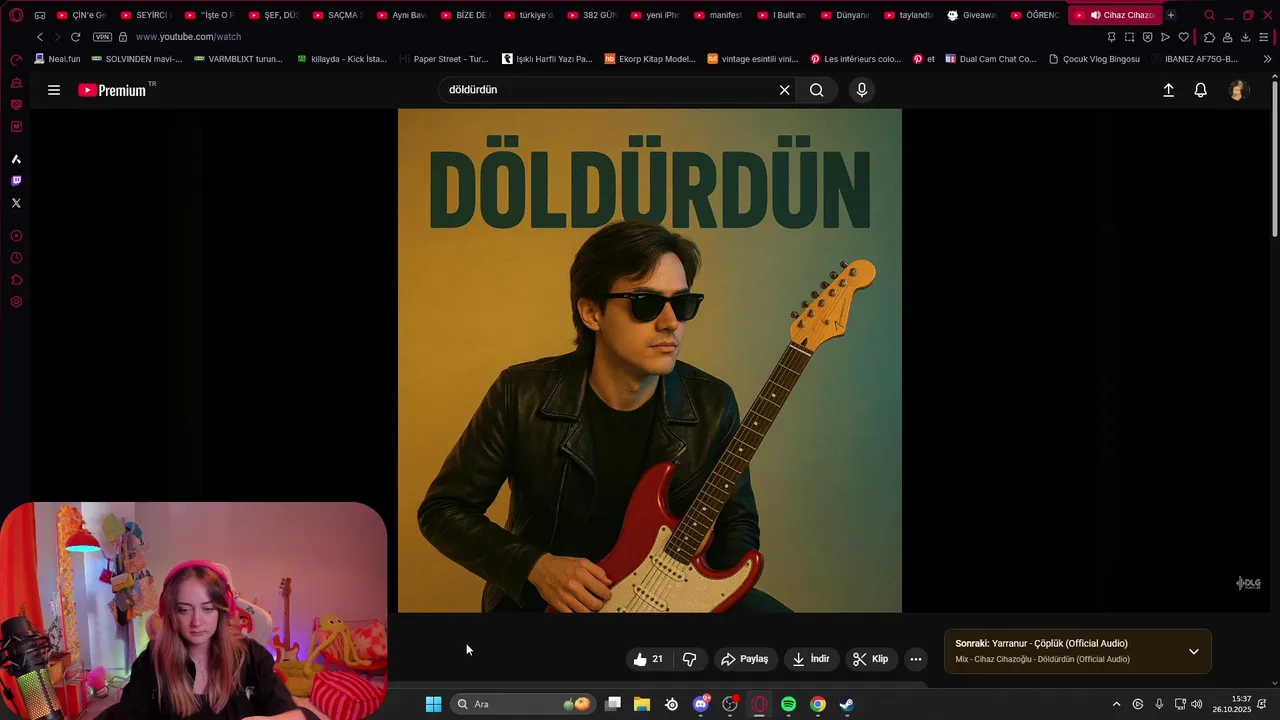Open Opera easy setup menu
Viewport: 1280px width, 720px height.
(1265, 37)
